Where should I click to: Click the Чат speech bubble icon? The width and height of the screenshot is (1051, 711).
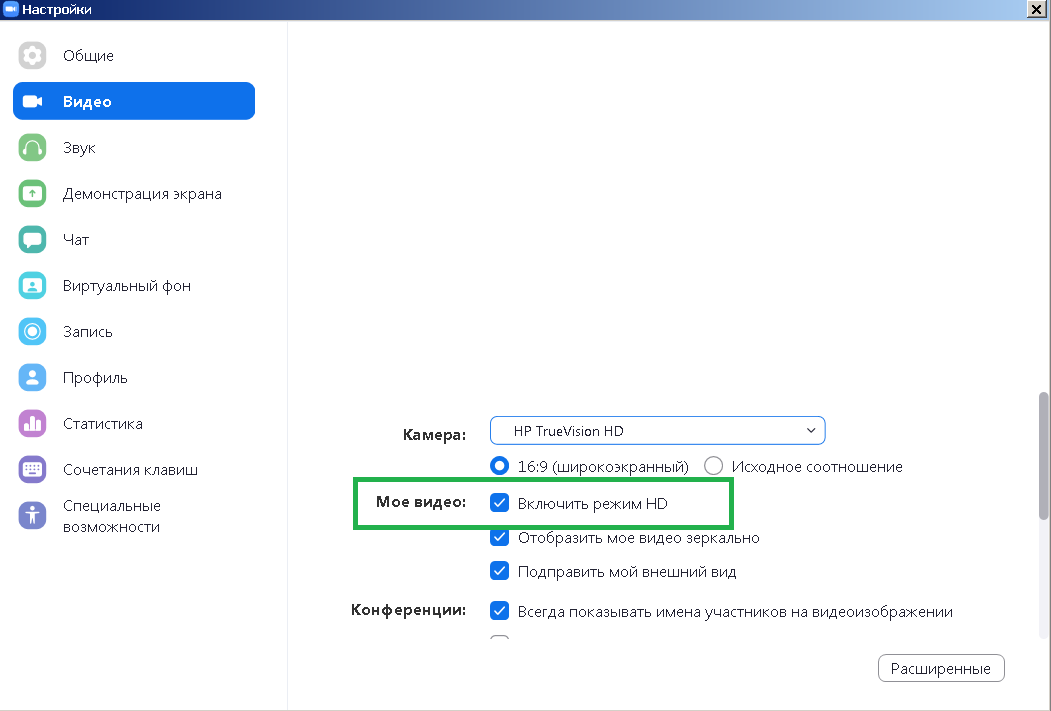pyautogui.click(x=33, y=240)
